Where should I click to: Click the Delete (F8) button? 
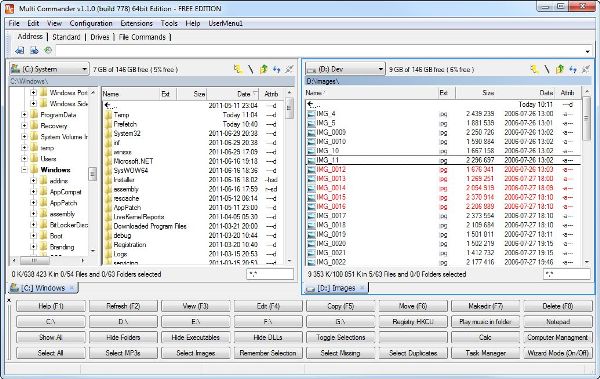click(x=558, y=306)
